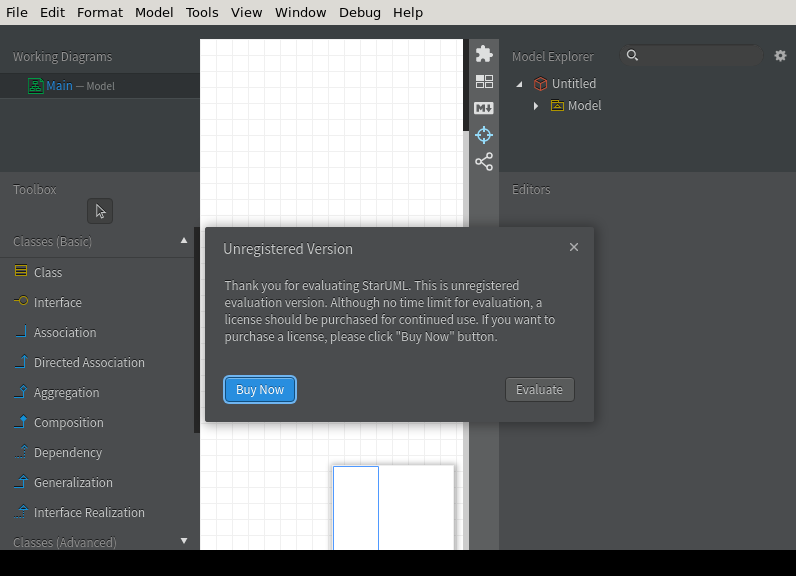Click the share icon in sidebar
This screenshot has width=796, height=576.
coord(484,162)
